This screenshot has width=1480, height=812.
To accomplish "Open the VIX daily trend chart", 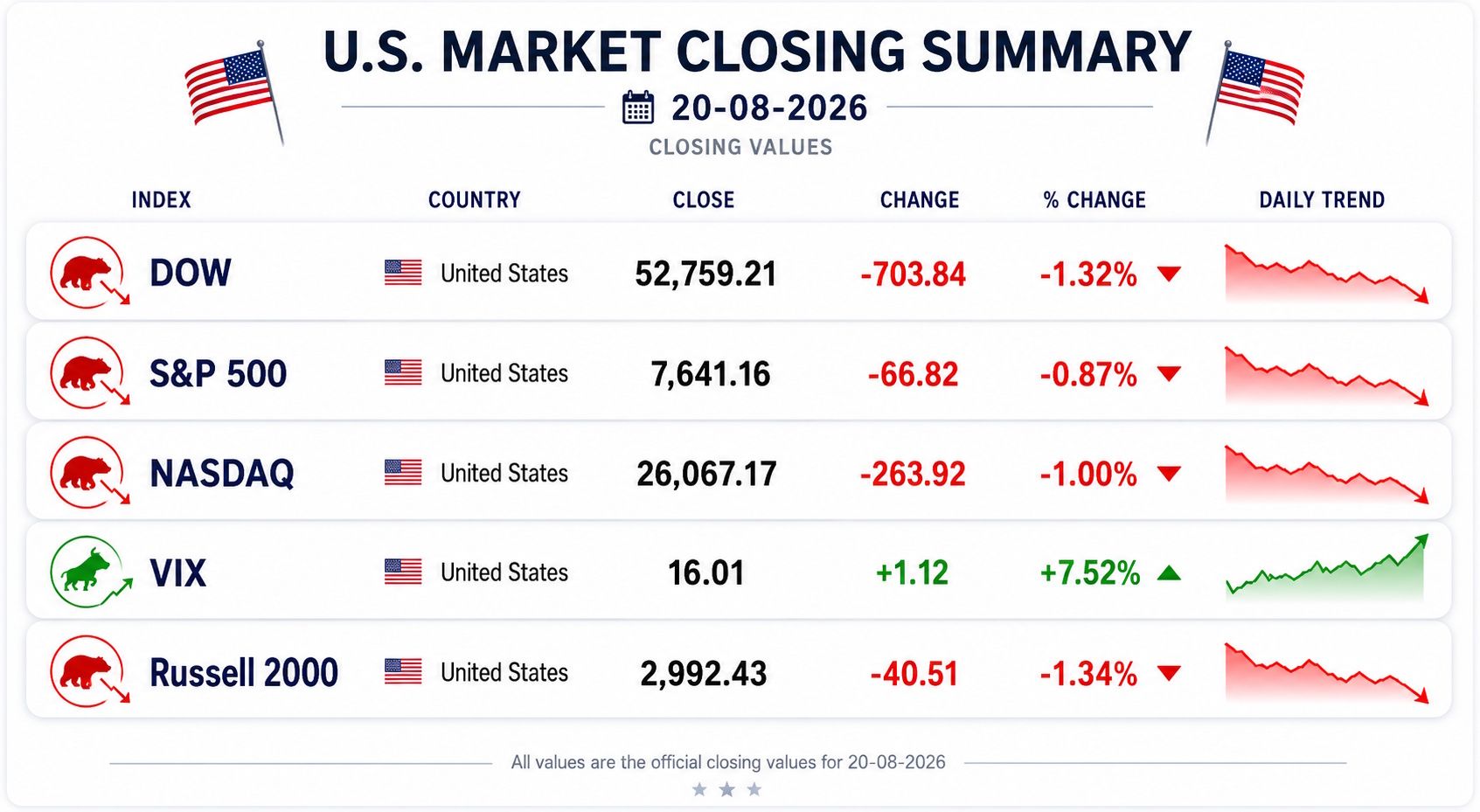I will pos(1327,568).
